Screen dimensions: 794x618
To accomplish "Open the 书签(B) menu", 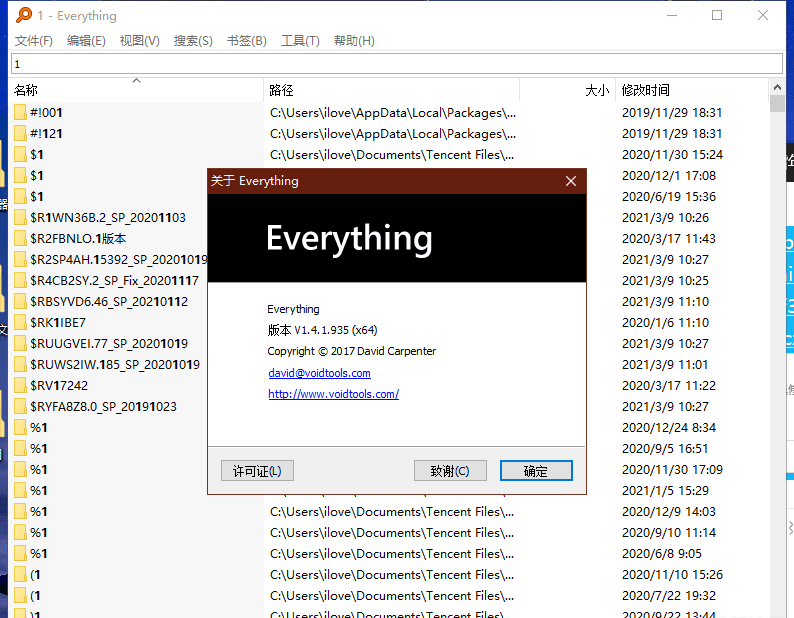I will (x=247, y=41).
